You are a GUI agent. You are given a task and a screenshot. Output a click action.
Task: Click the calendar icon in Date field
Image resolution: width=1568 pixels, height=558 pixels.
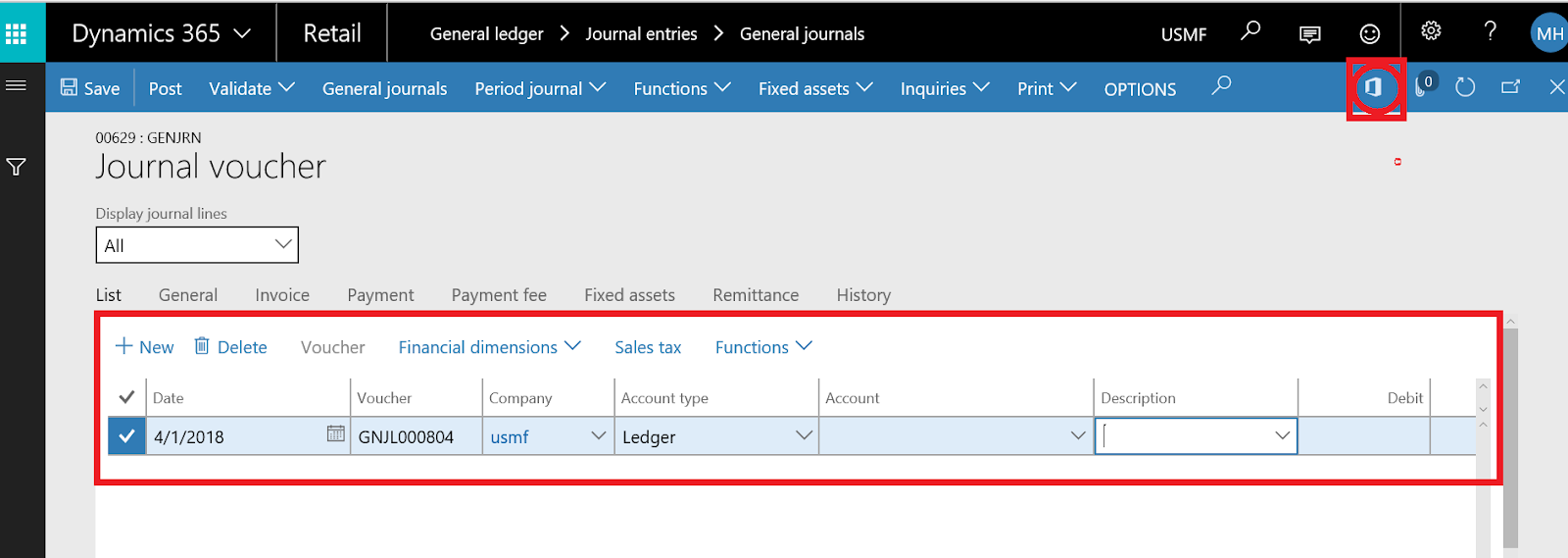pos(335,433)
